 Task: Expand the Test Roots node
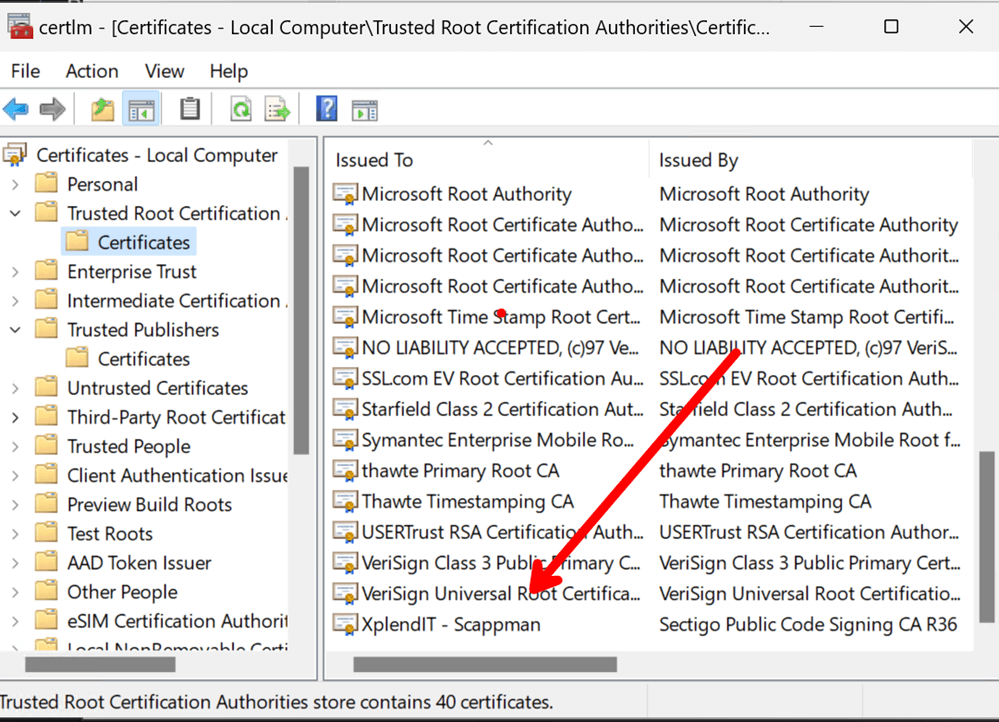click(15, 534)
